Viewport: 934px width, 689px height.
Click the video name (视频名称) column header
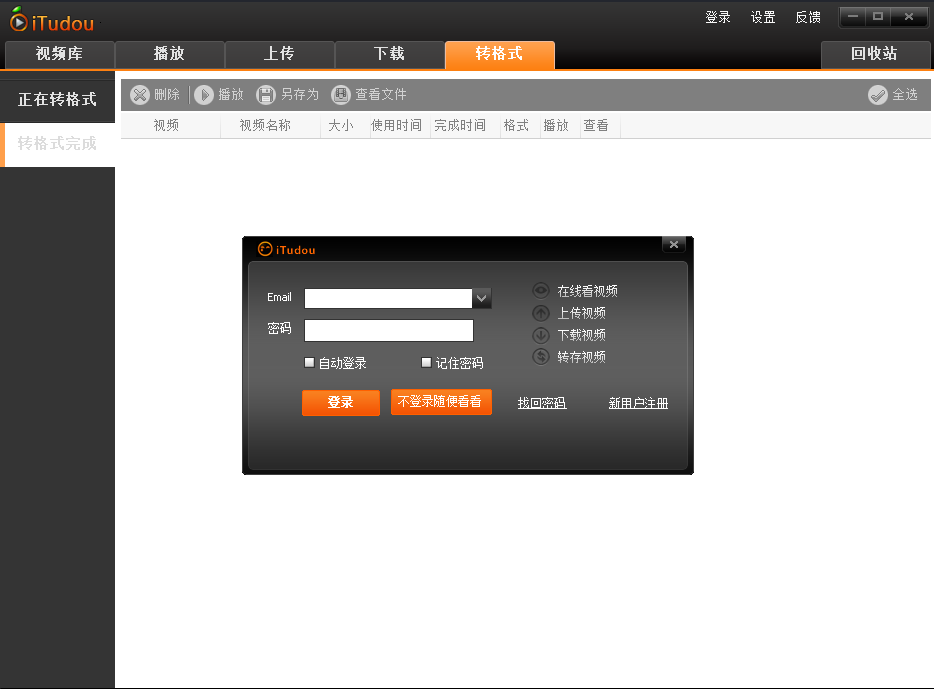(x=265, y=126)
